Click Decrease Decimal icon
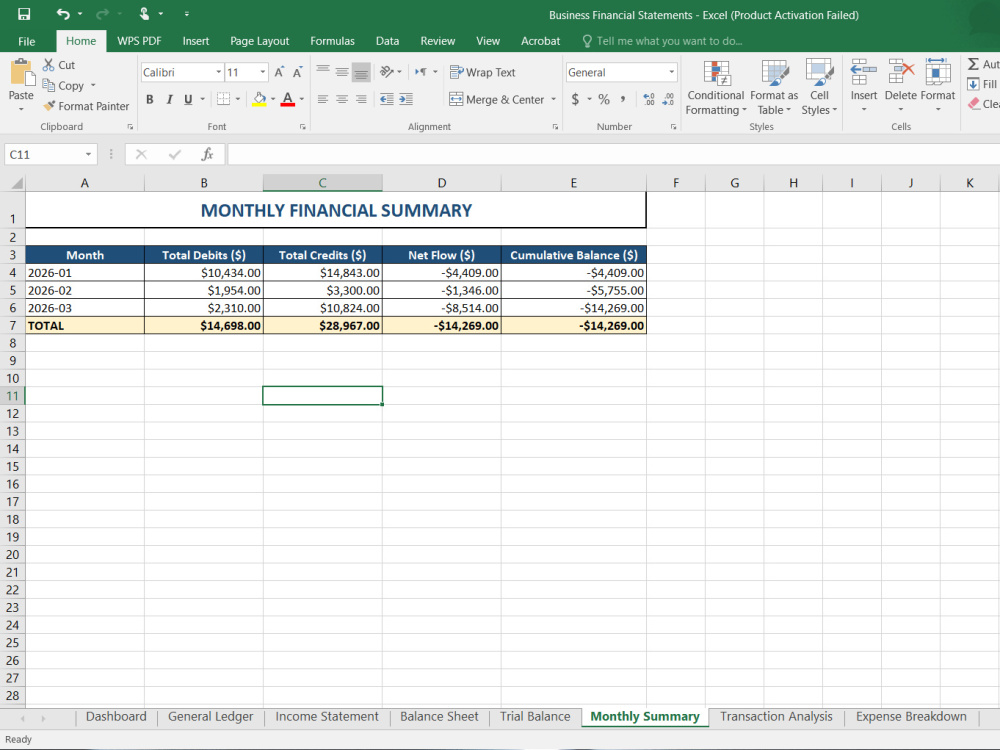 pos(668,99)
